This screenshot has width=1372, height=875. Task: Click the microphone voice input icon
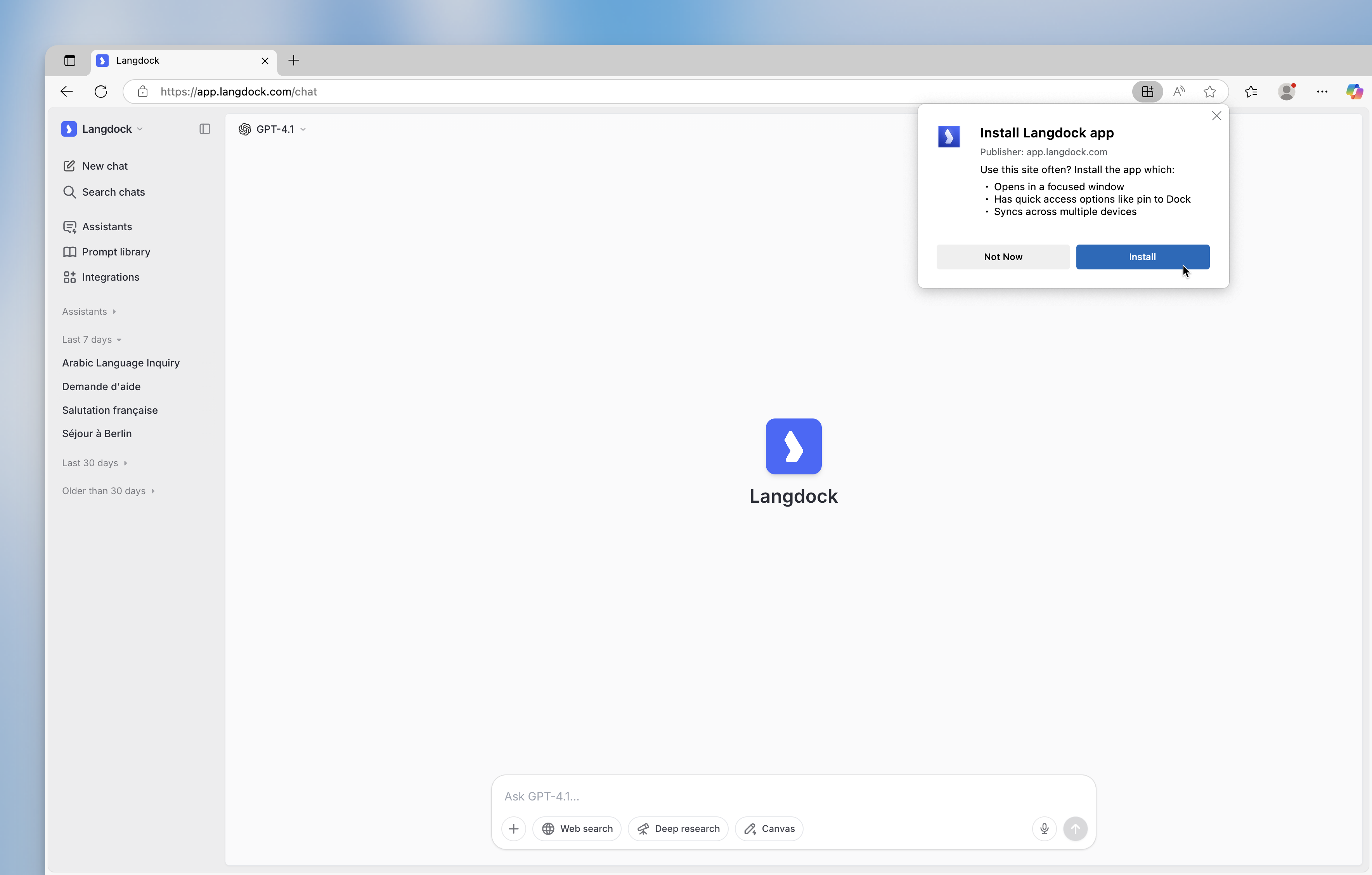[1044, 828]
